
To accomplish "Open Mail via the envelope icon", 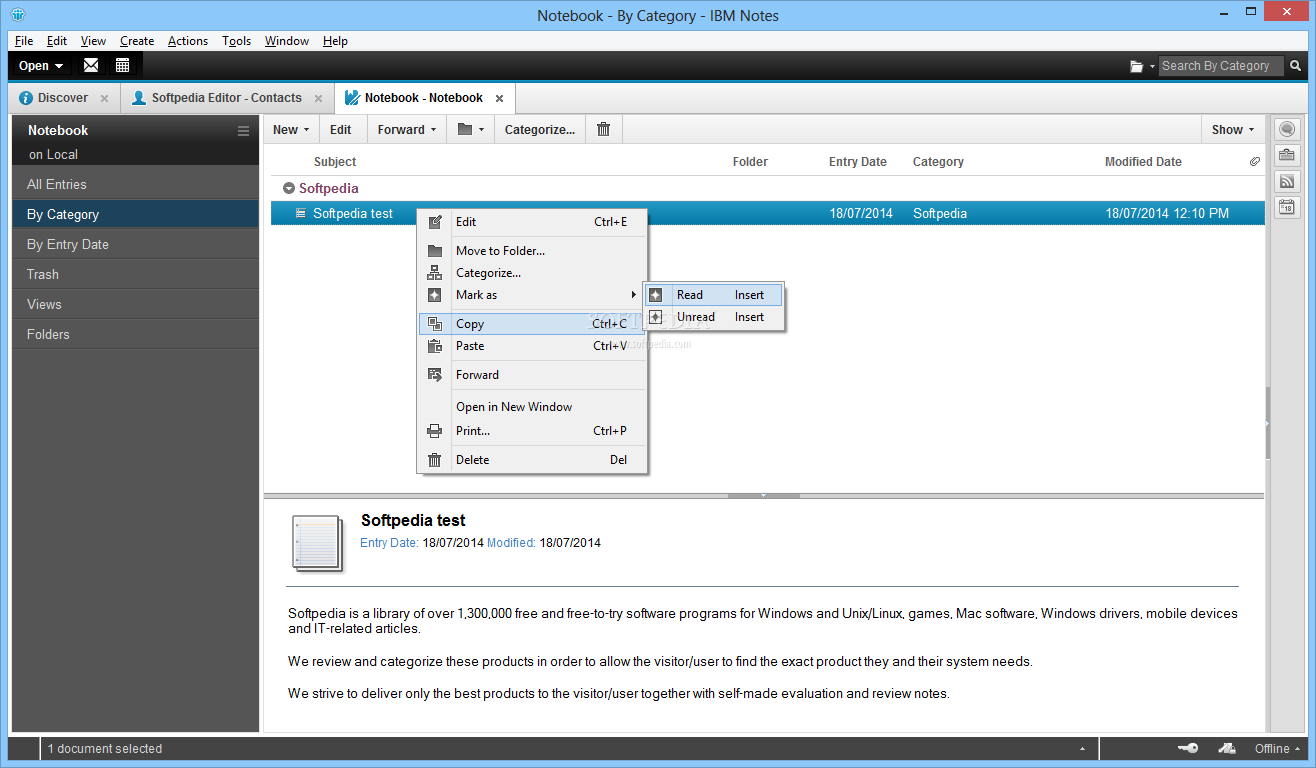I will pos(91,66).
